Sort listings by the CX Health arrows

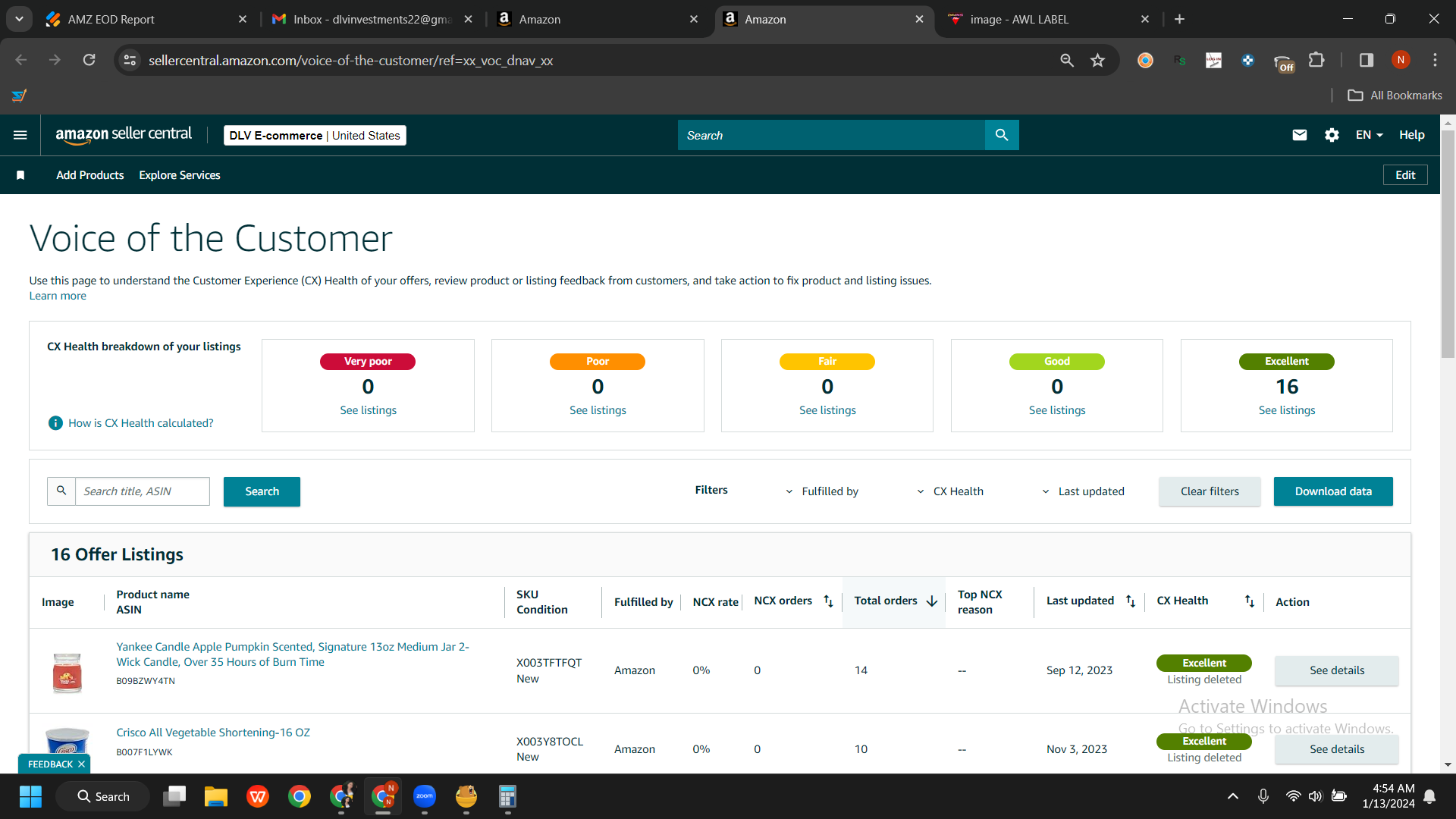[1250, 601]
